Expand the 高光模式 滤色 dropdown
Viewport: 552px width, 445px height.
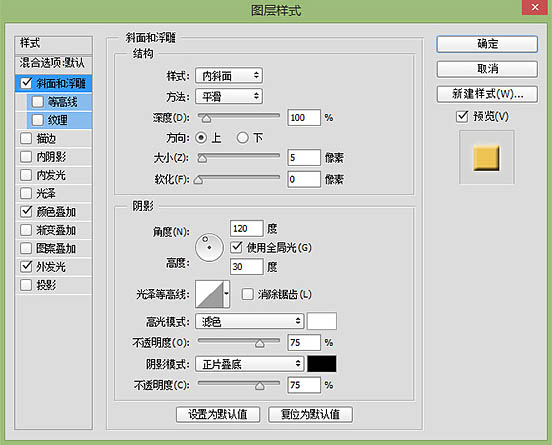click(x=250, y=321)
